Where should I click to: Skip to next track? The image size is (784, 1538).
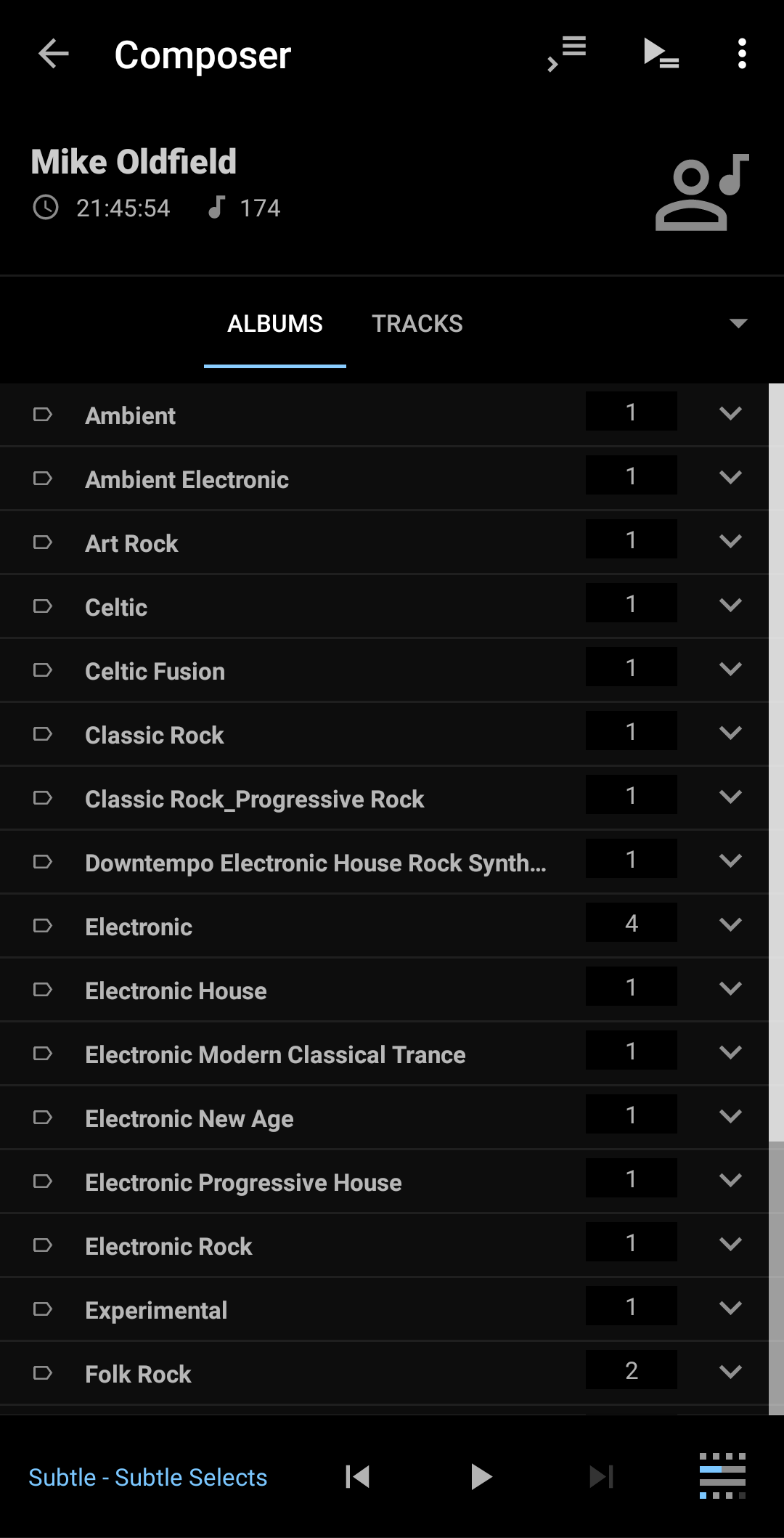601,1476
